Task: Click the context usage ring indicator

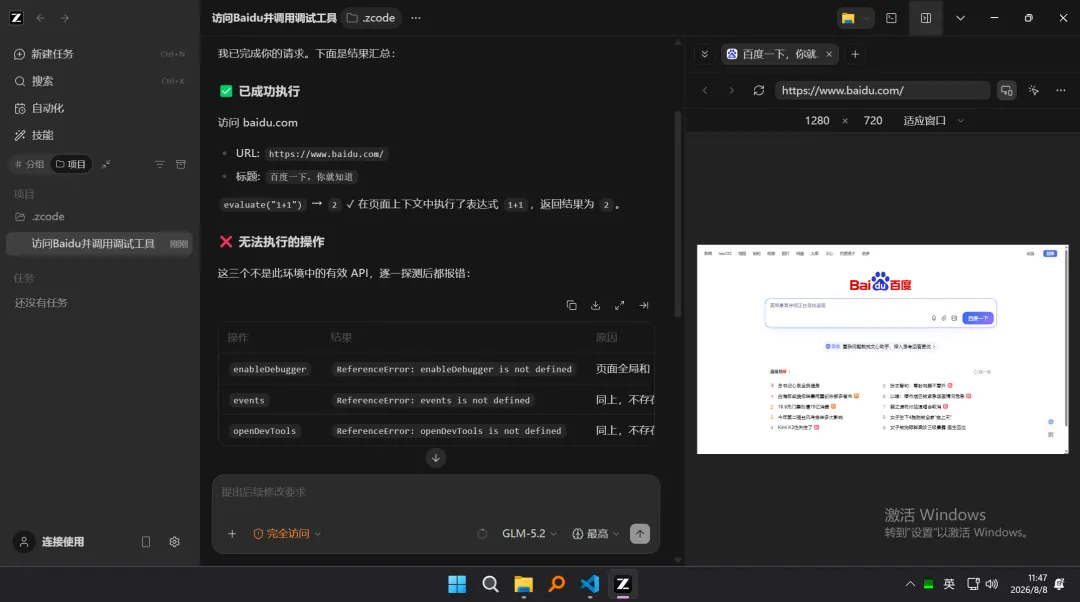Action: [482, 534]
